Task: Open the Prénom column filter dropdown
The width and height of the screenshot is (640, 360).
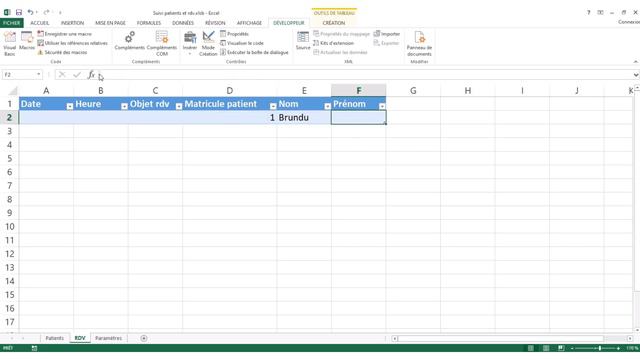Action: pos(382,106)
